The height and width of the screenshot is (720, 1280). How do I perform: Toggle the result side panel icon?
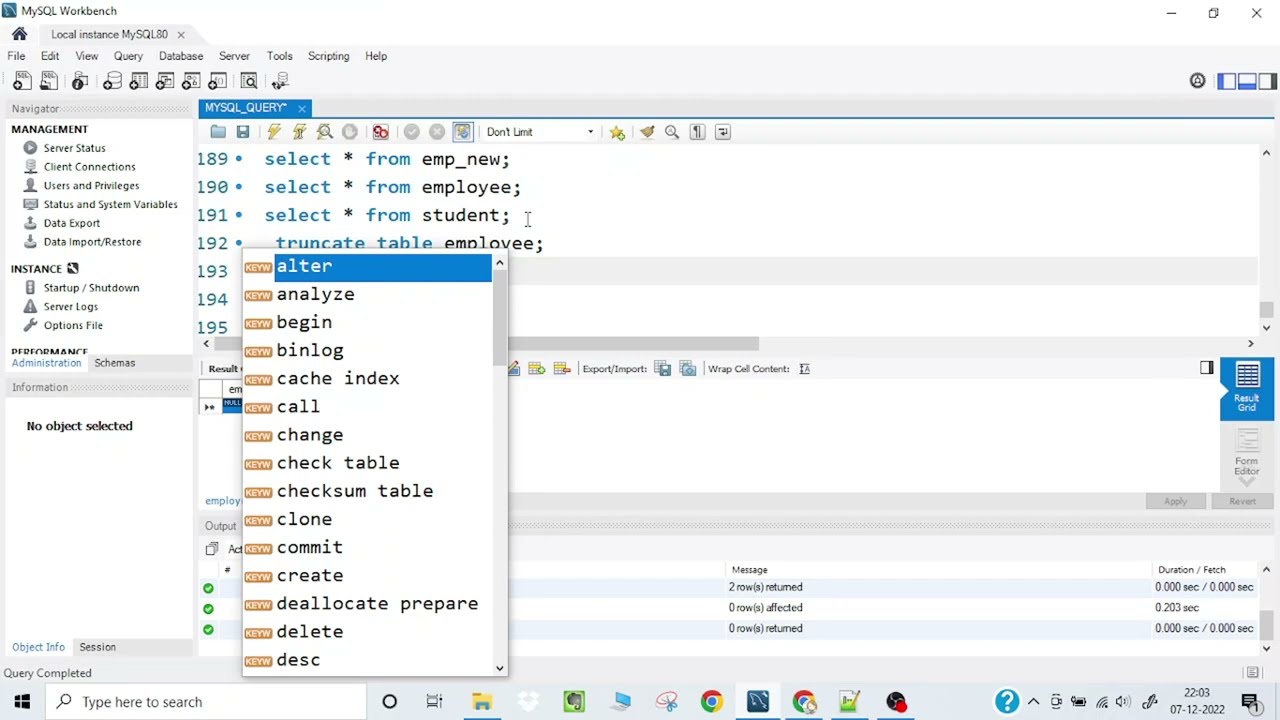[1207, 369]
